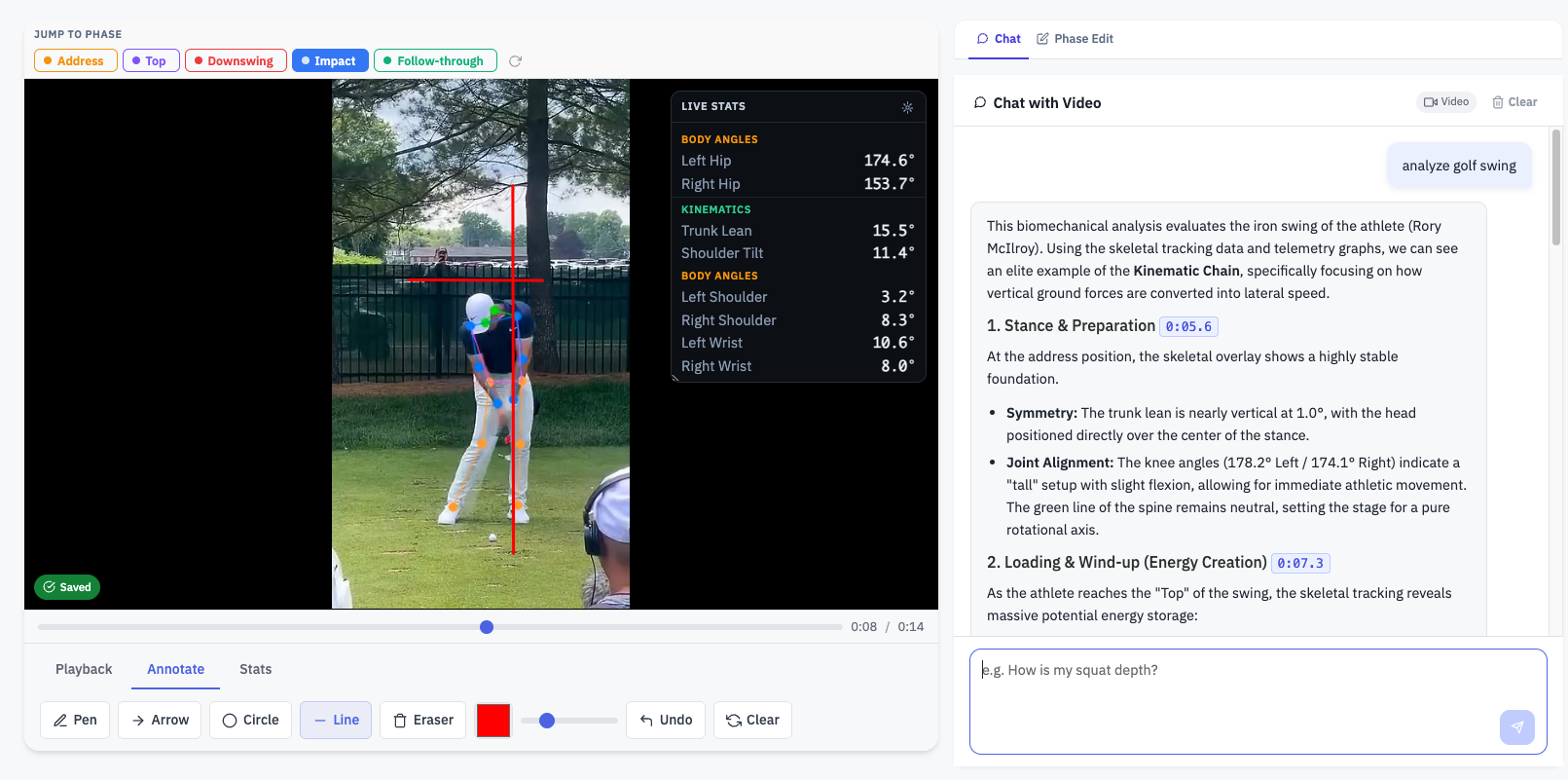Click the Left Shoulder 3.2° stat
The height and width of the screenshot is (780, 1568).
(798, 297)
